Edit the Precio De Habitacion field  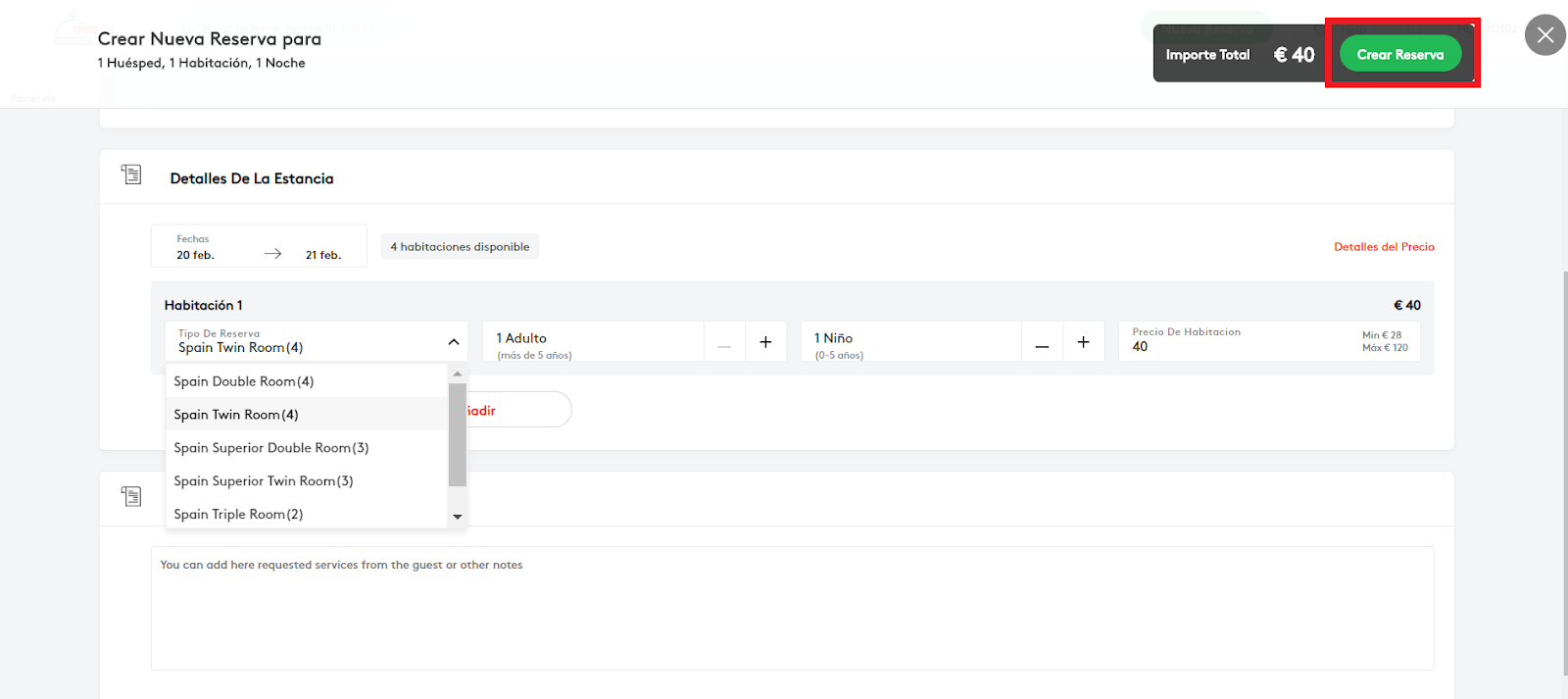pos(1269,341)
